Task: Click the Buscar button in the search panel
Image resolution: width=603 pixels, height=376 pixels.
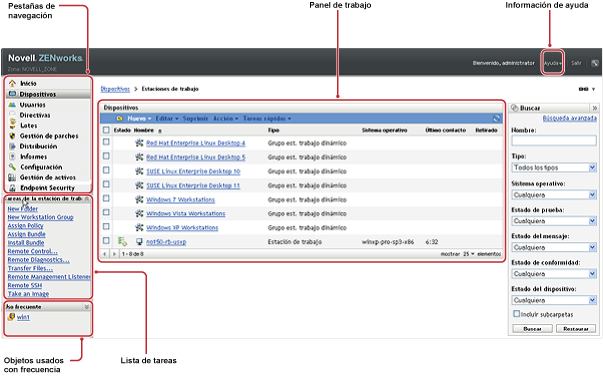Action: click(x=532, y=329)
